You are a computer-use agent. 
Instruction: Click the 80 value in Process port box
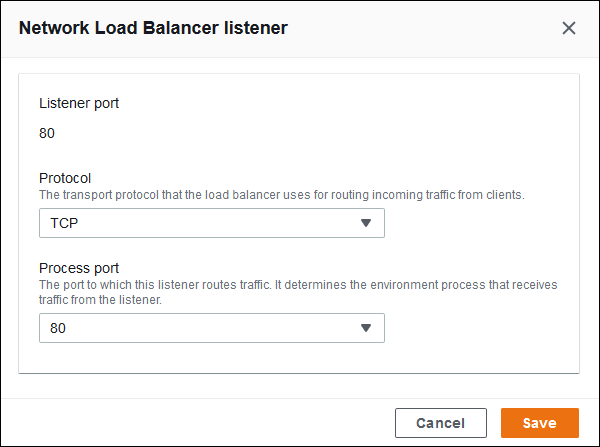57,328
